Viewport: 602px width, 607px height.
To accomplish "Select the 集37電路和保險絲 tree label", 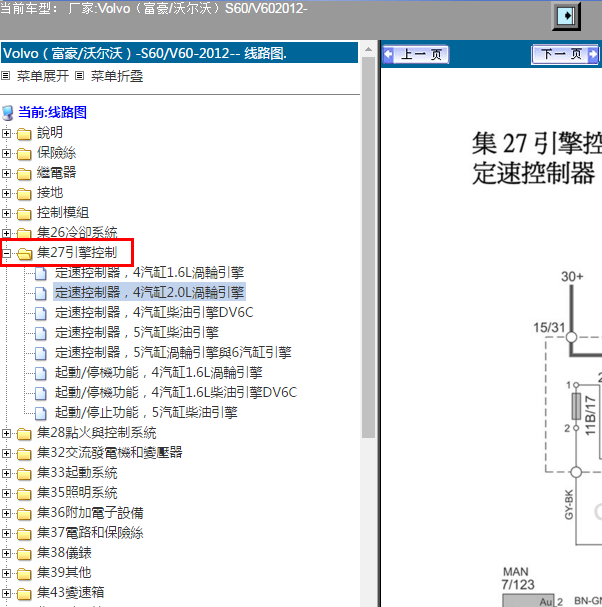I will pyautogui.click(x=90, y=533).
